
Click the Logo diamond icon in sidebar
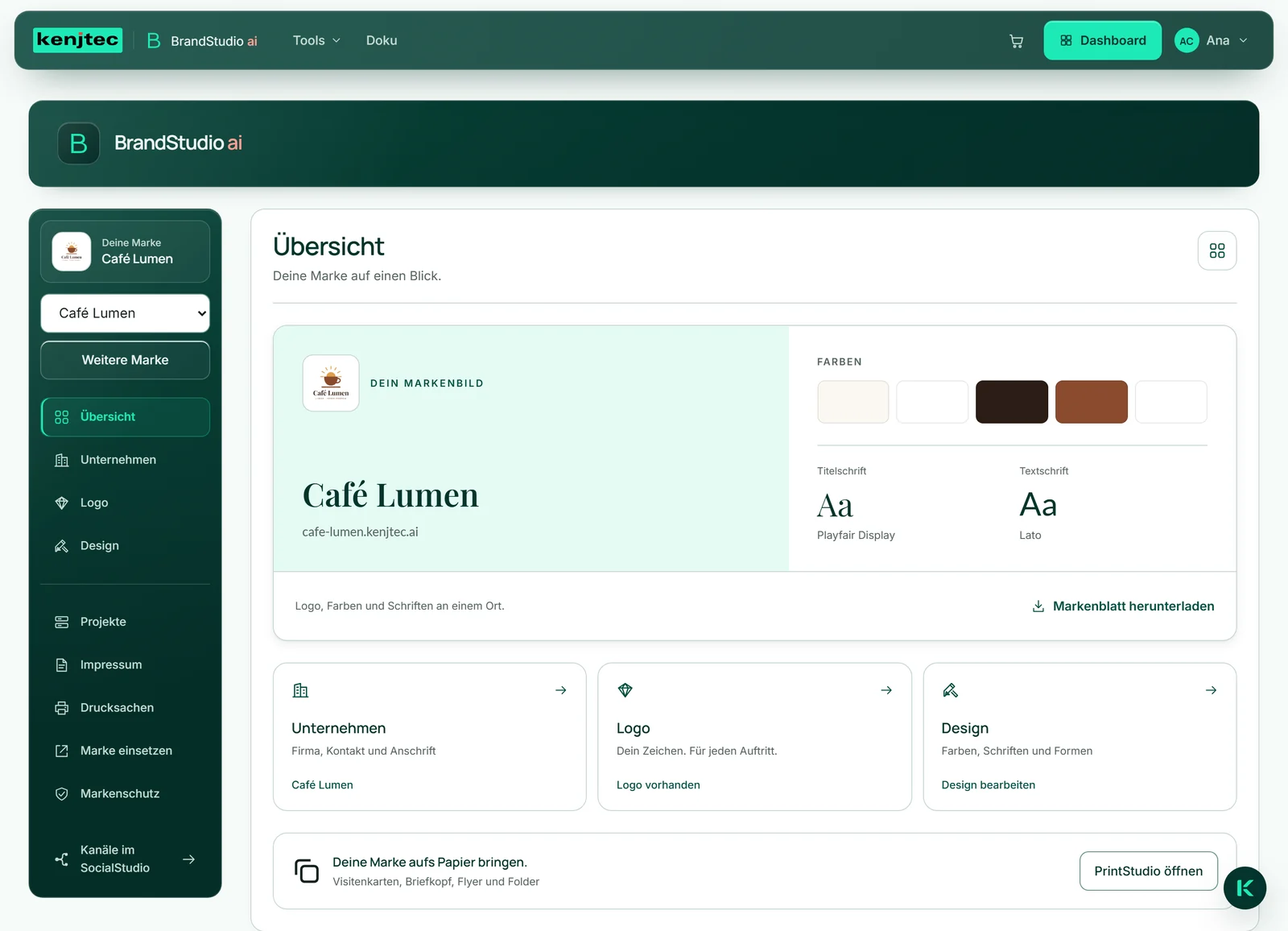pyautogui.click(x=61, y=503)
